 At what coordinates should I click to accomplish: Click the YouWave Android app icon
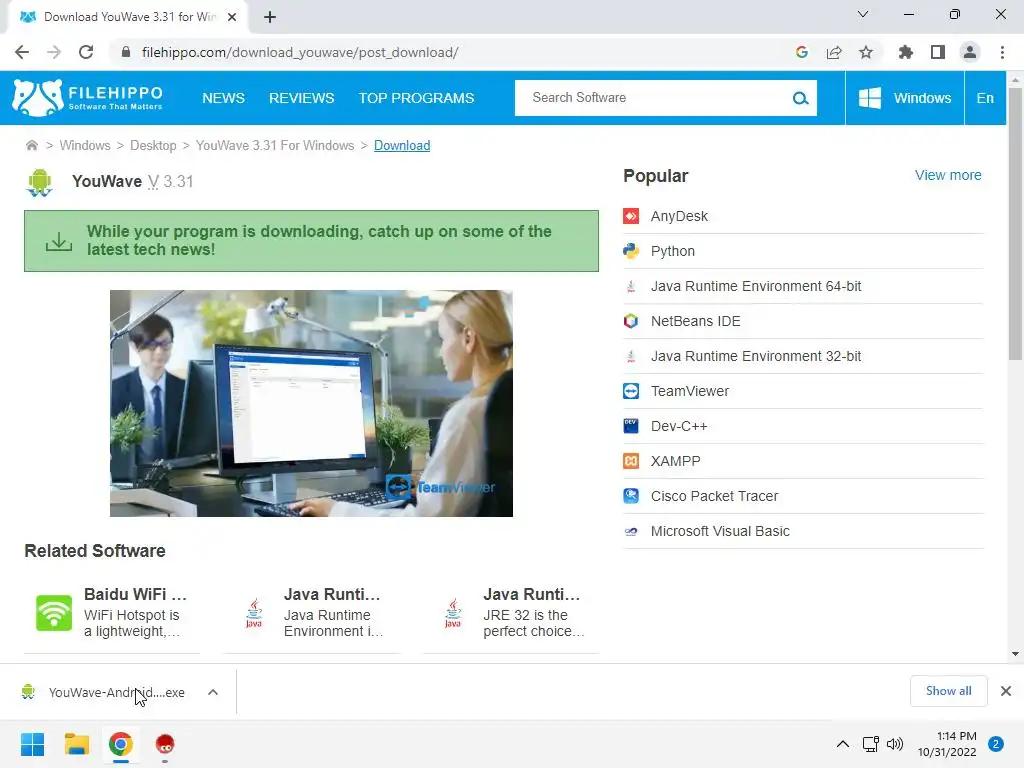point(39,182)
